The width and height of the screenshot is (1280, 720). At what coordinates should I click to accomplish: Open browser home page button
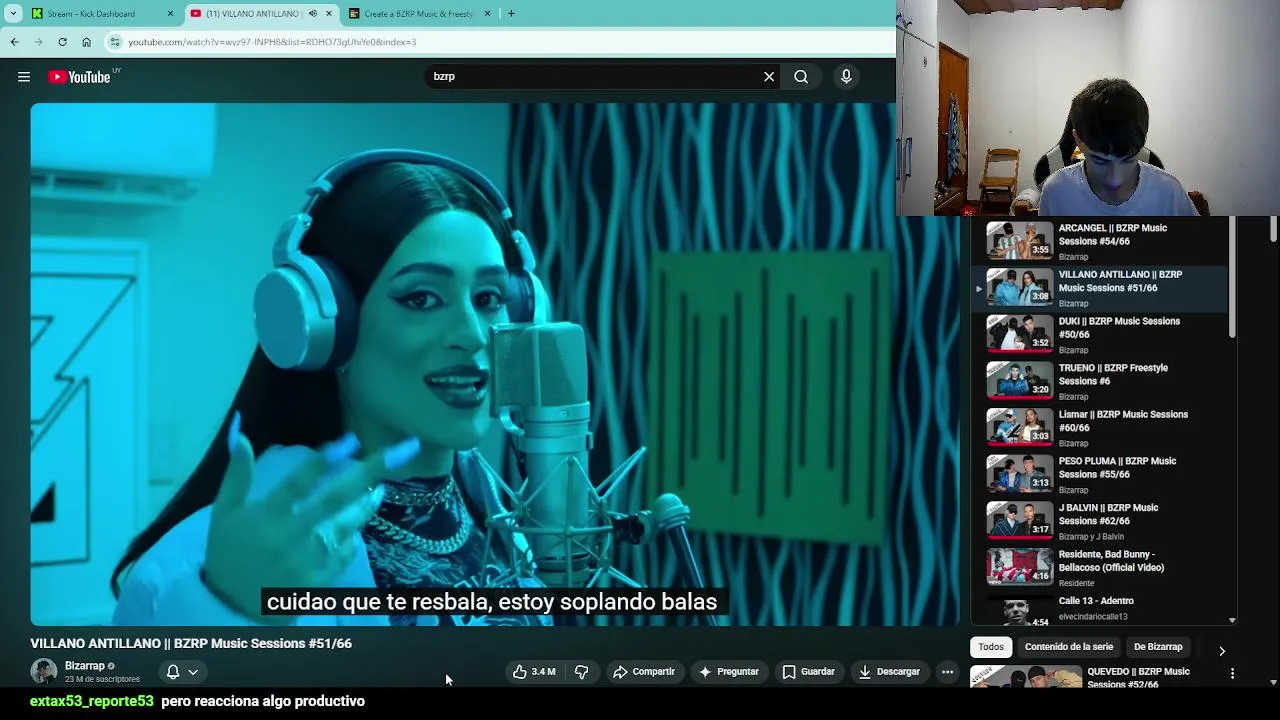[x=86, y=42]
